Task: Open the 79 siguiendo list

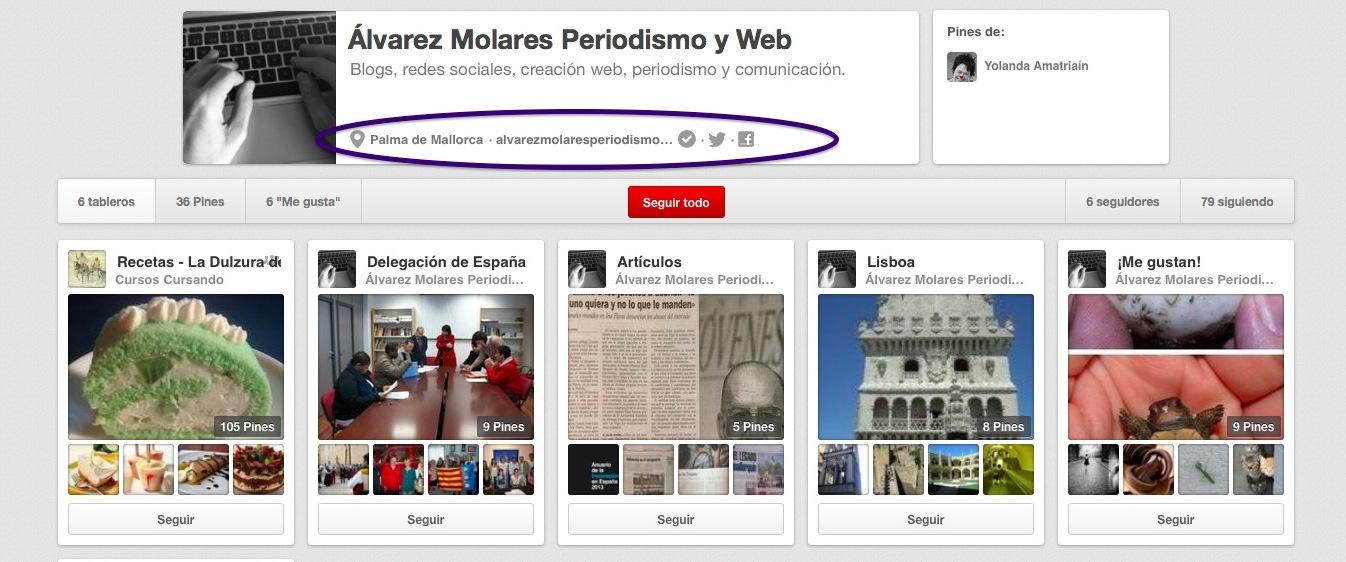Action: (1237, 201)
